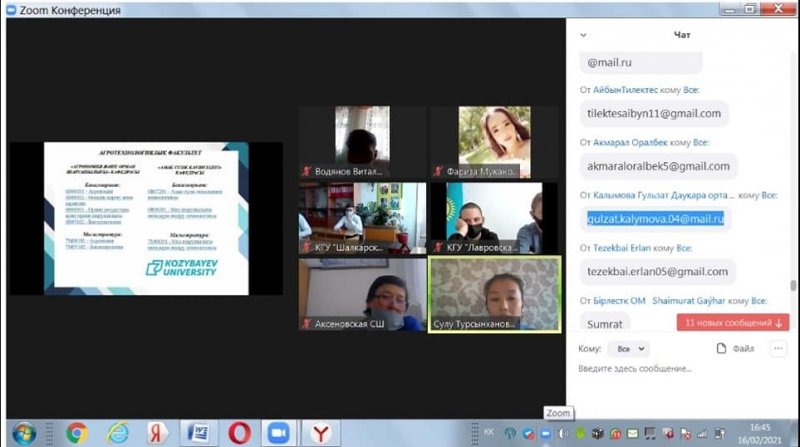This screenshot has height=447, width=800.
Task: Open Yandex Browser 'Y' taskbar icon
Action: click(320, 434)
